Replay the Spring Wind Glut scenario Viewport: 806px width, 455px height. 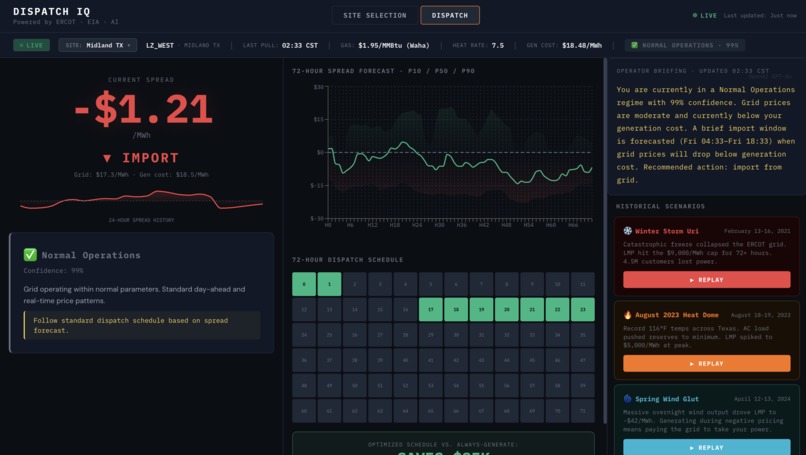[707, 447]
